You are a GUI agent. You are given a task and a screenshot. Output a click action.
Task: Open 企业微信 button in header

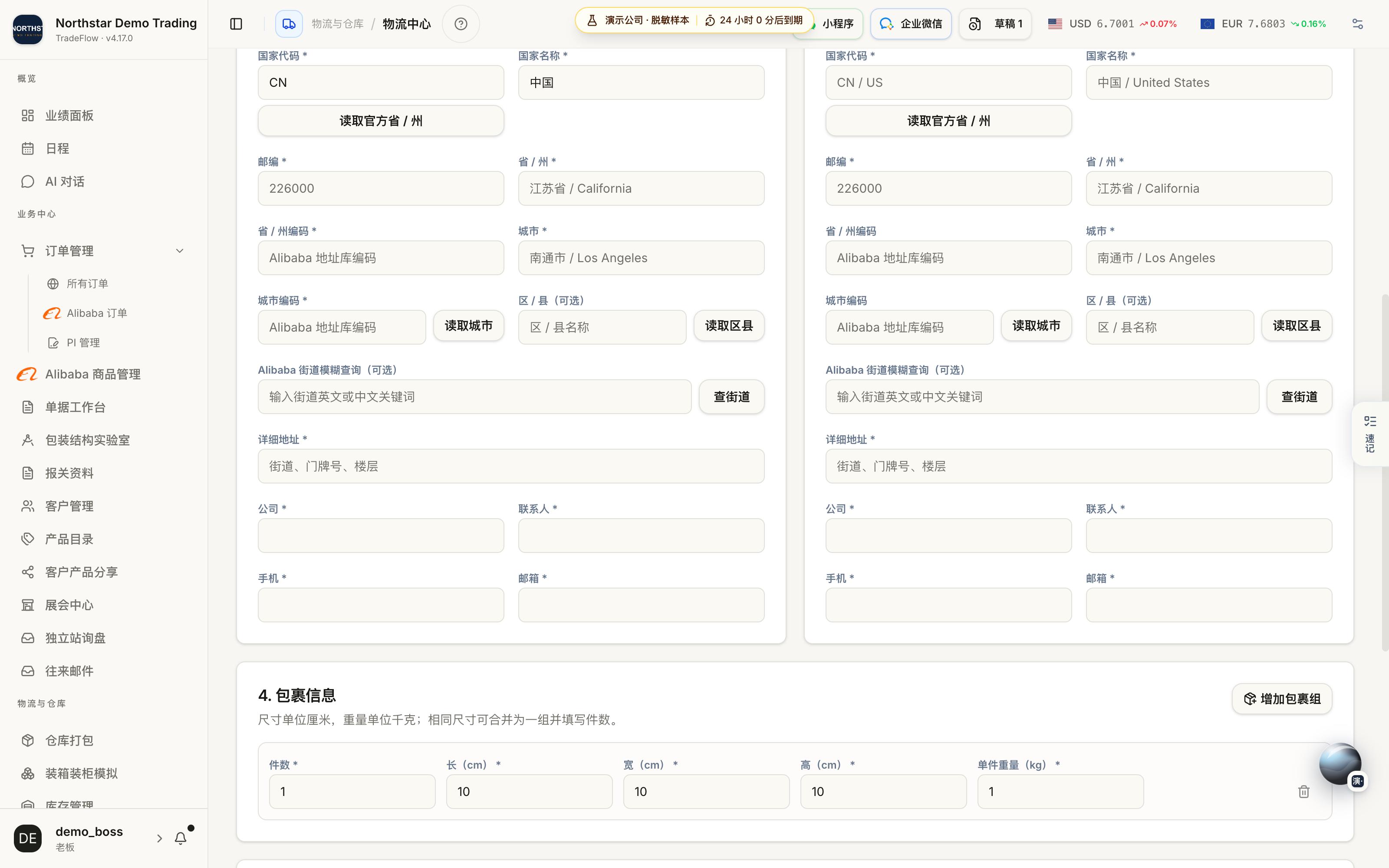[x=910, y=23]
